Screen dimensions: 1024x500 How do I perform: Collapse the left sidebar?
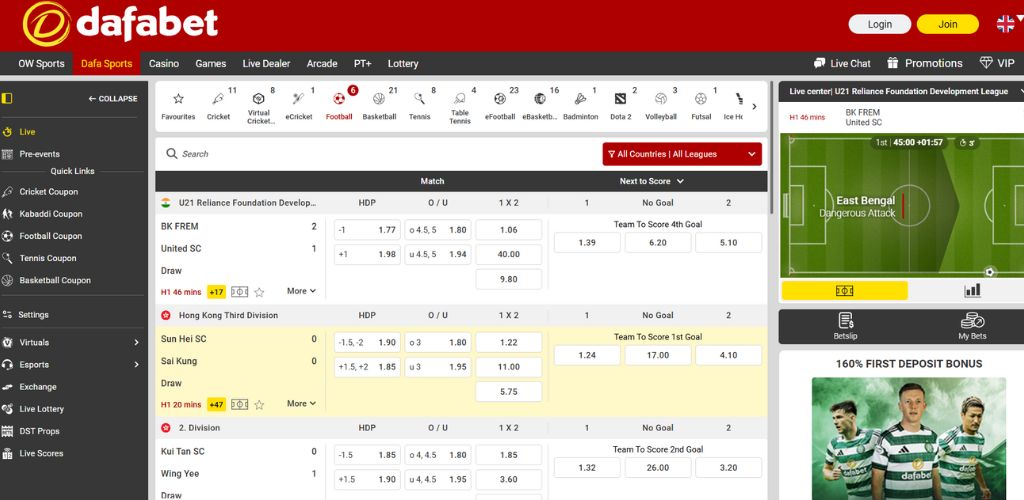point(113,99)
